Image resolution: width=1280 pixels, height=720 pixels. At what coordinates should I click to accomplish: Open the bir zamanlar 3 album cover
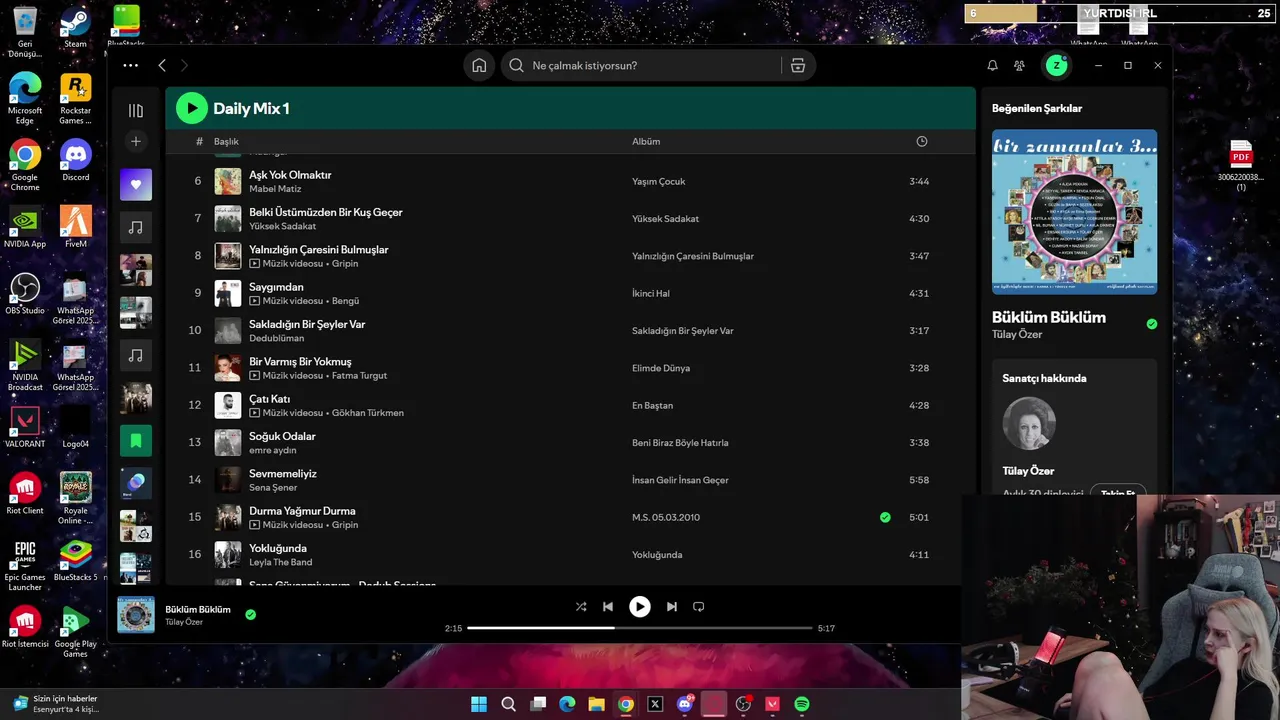[x=1074, y=211]
